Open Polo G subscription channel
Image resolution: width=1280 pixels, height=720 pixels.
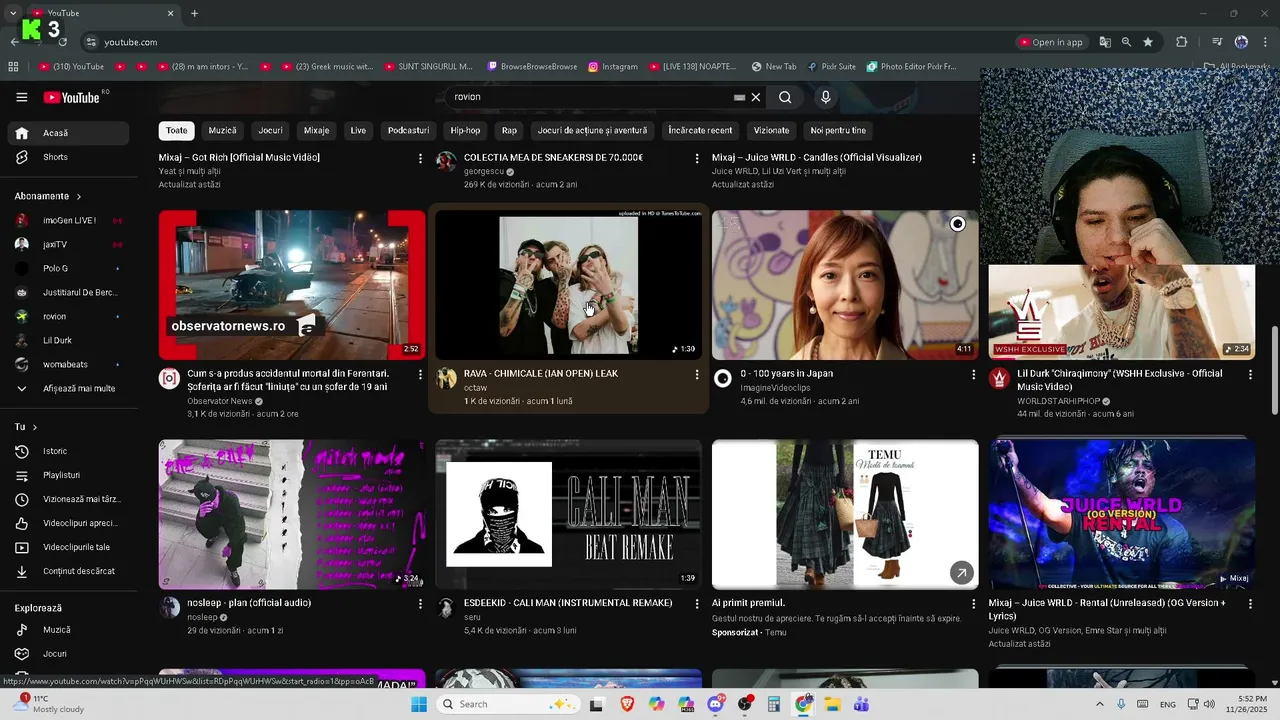coord(67,268)
